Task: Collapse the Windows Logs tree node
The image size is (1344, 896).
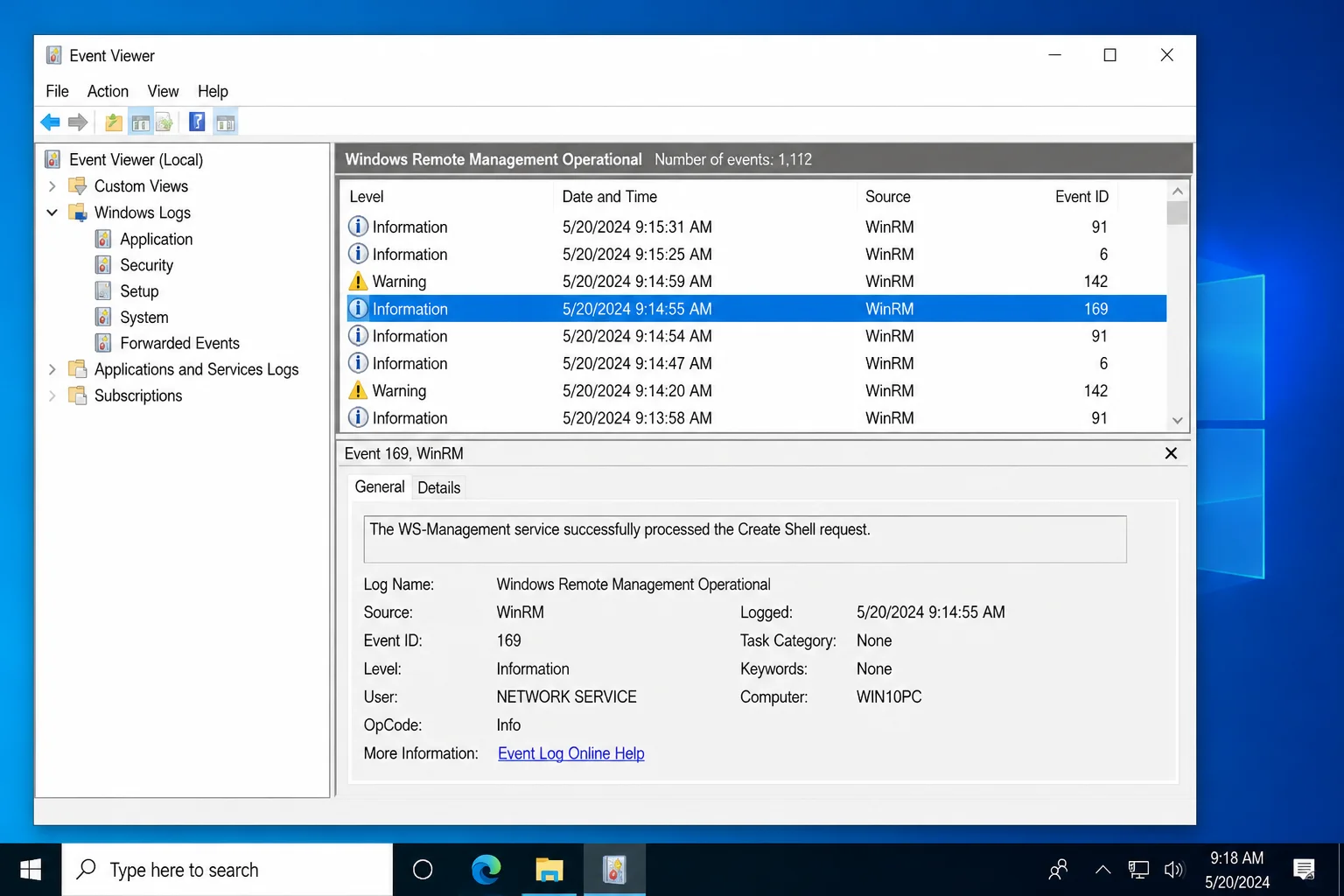Action: (52, 213)
